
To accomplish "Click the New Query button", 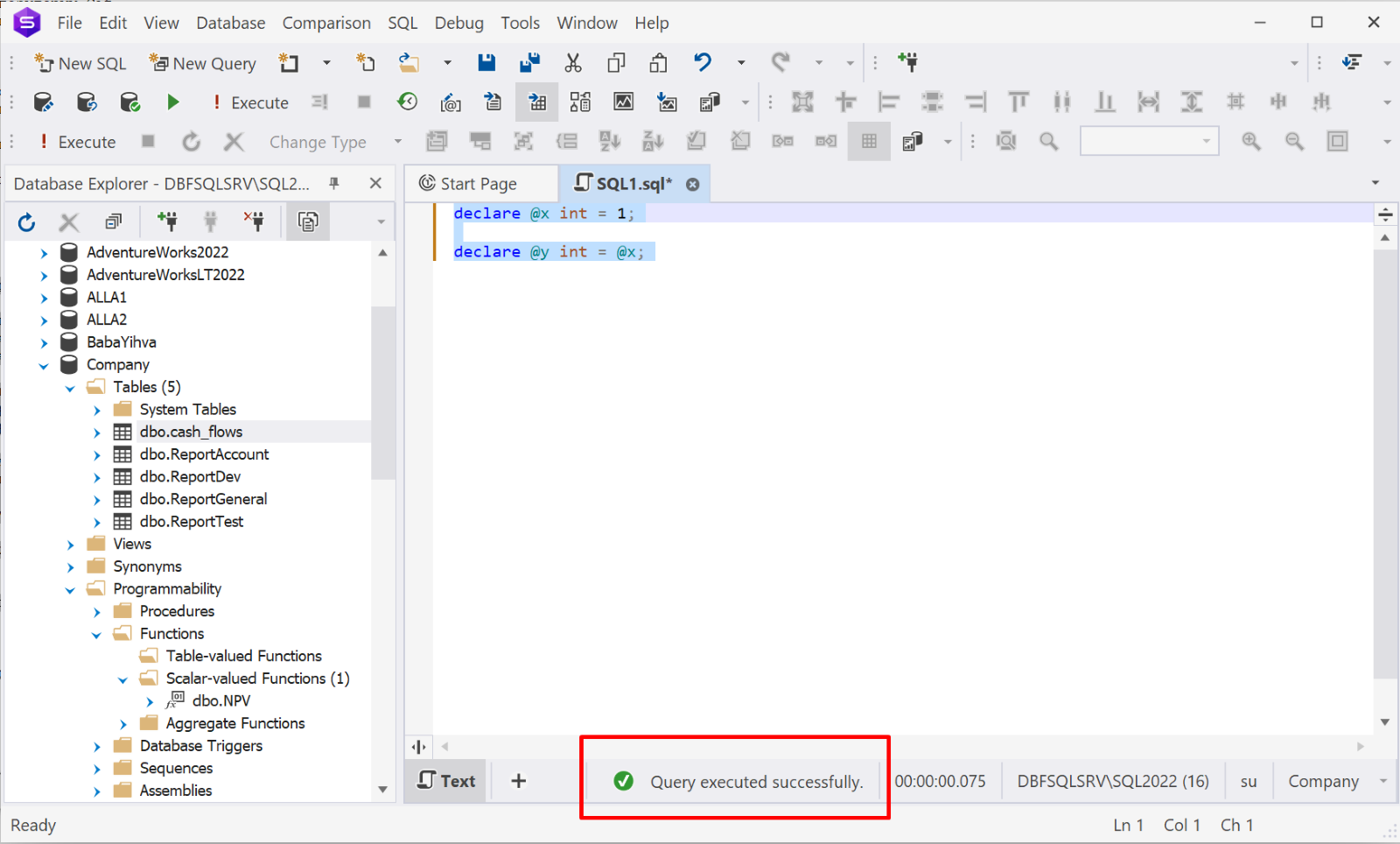I will pyautogui.click(x=203, y=63).
